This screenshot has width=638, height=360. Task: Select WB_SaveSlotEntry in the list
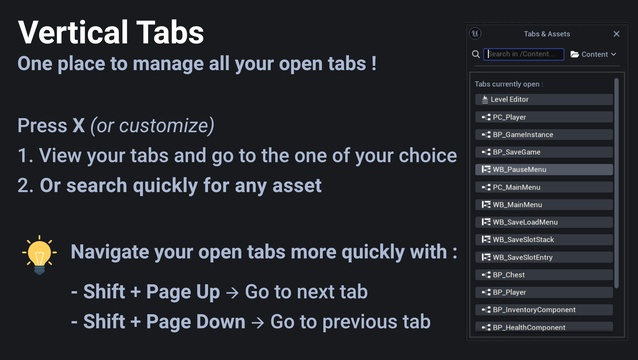click(x=544, y=257)
